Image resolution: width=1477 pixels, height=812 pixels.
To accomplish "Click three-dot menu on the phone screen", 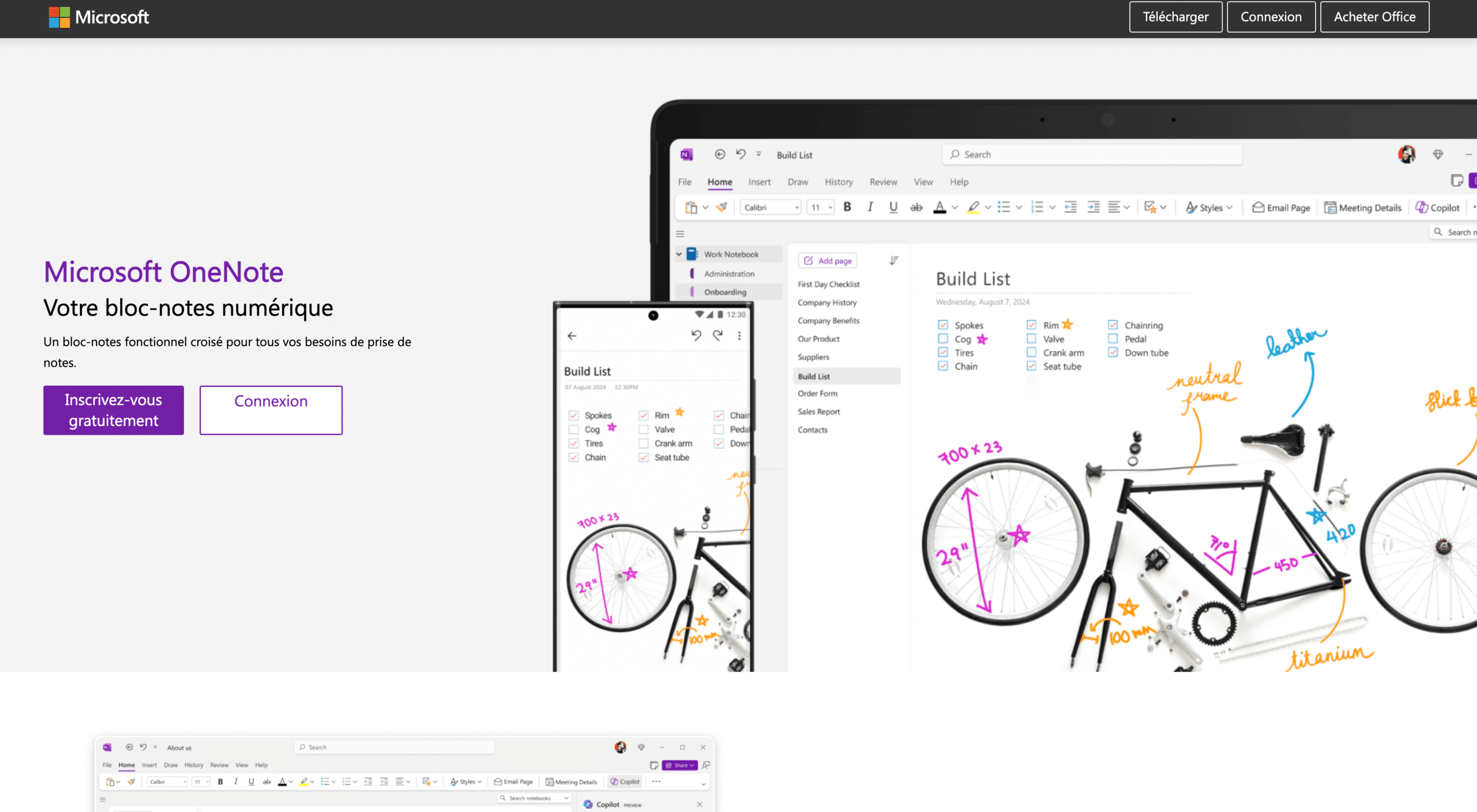I will (x=739, y=335).
